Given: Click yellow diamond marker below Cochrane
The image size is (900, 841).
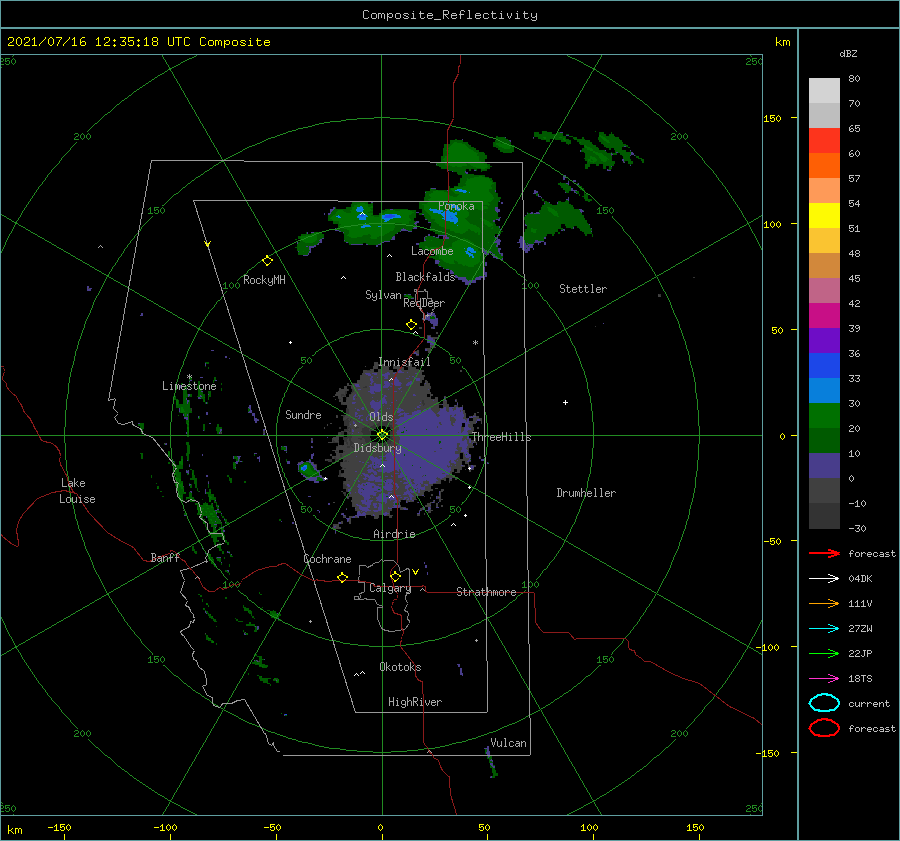Looking at the screenshot, I should (x=342, y=577).
